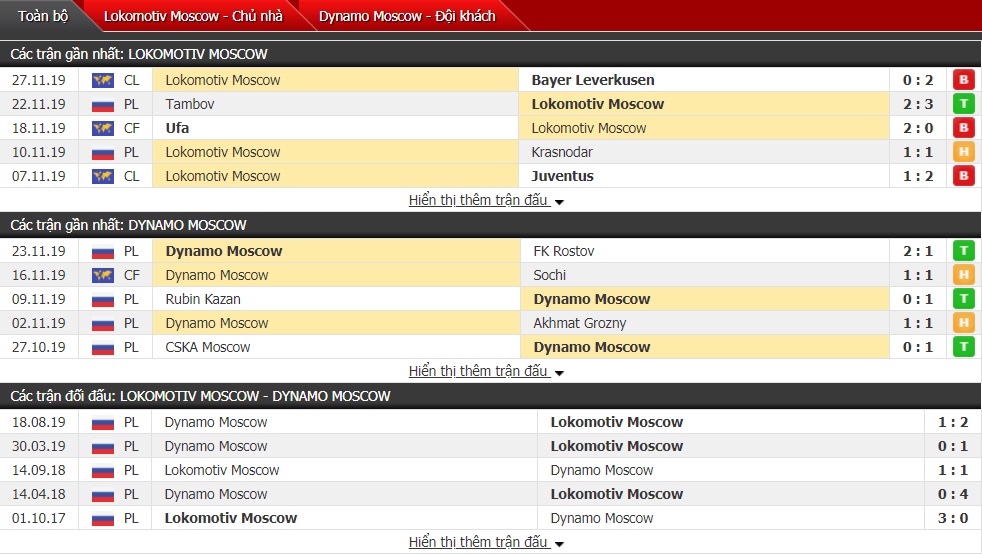This screenshot has width=982, height=555.
Task: Click score 1 : 1 on 14.09.18 row
Action: [x=953, y=470]
